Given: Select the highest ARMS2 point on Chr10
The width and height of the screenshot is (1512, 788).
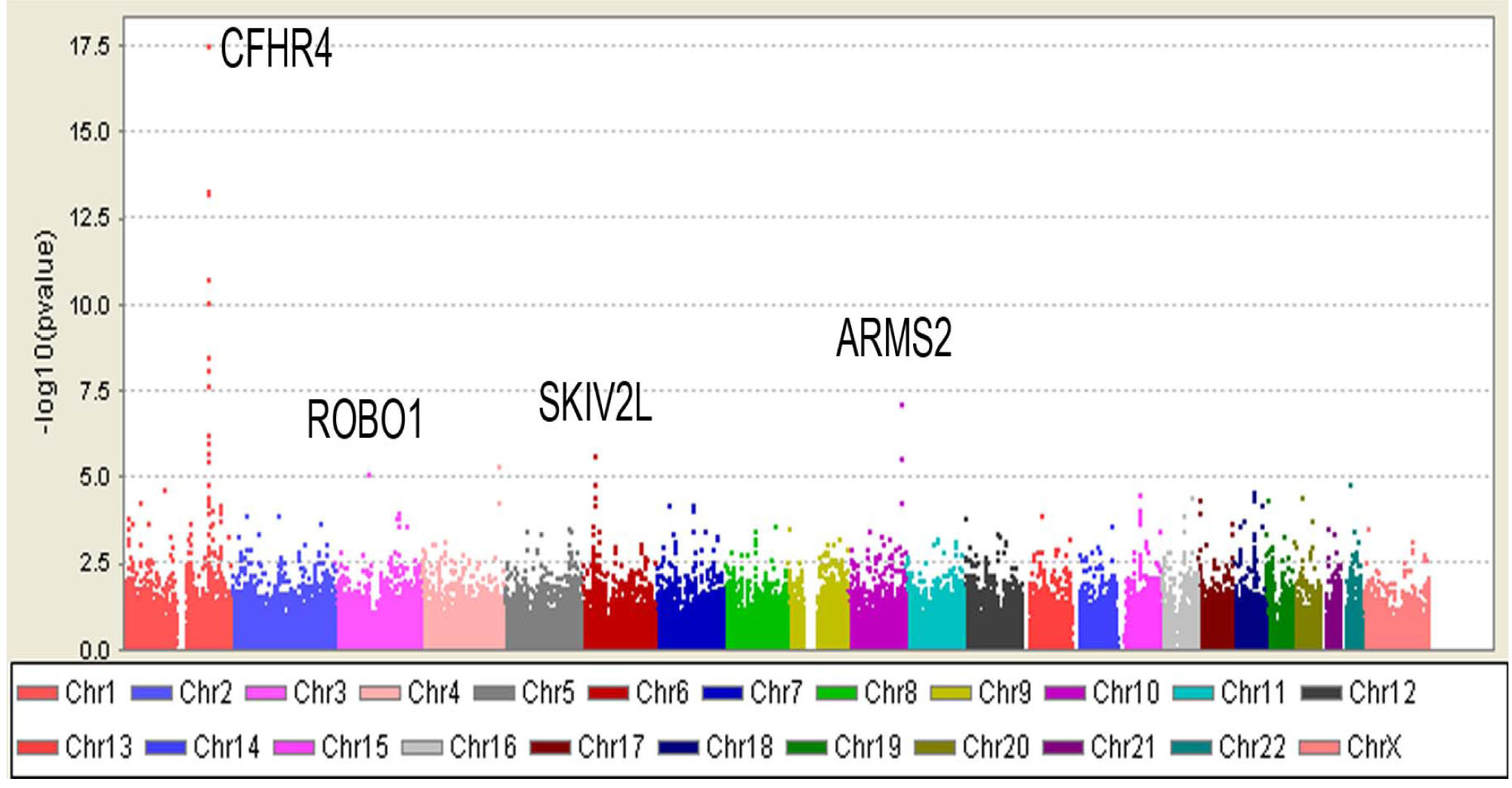Looking at the screenshot, I should pos(902,405).
